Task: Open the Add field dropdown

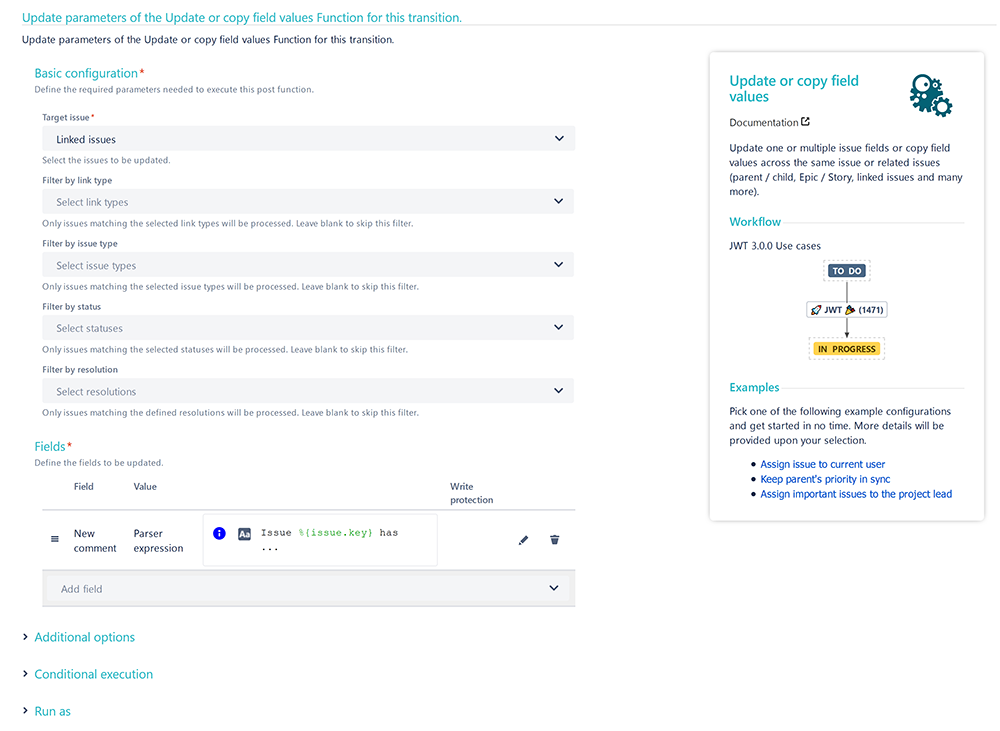Action: click(x=309, y=588)
